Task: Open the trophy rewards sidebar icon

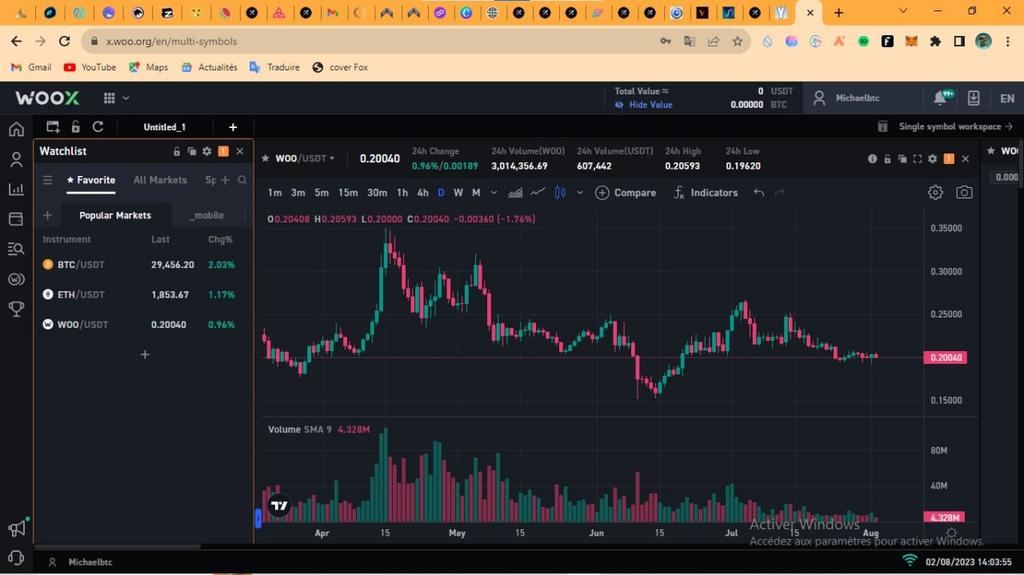Action: [x=16, y=309]
